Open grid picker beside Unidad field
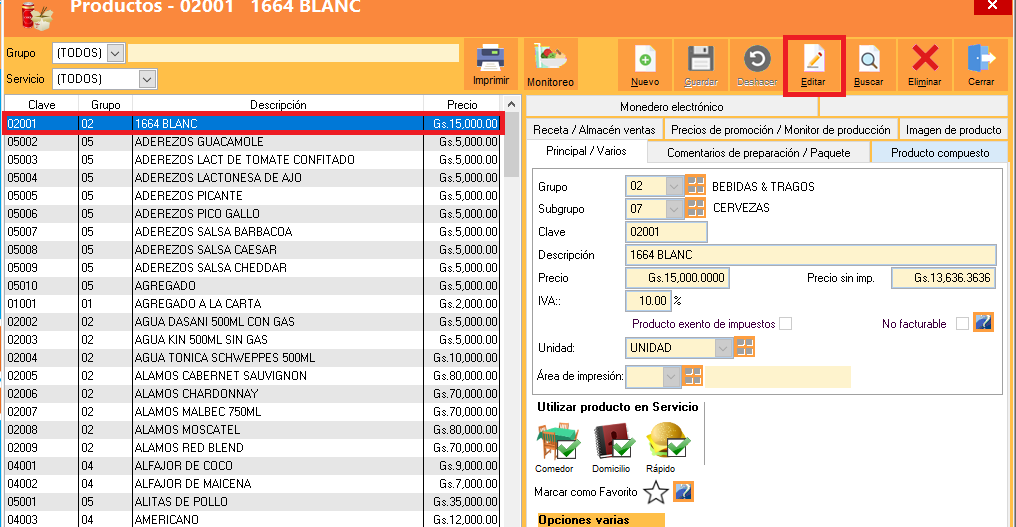This screenshot has height=527, width=1016. point(745,347)
